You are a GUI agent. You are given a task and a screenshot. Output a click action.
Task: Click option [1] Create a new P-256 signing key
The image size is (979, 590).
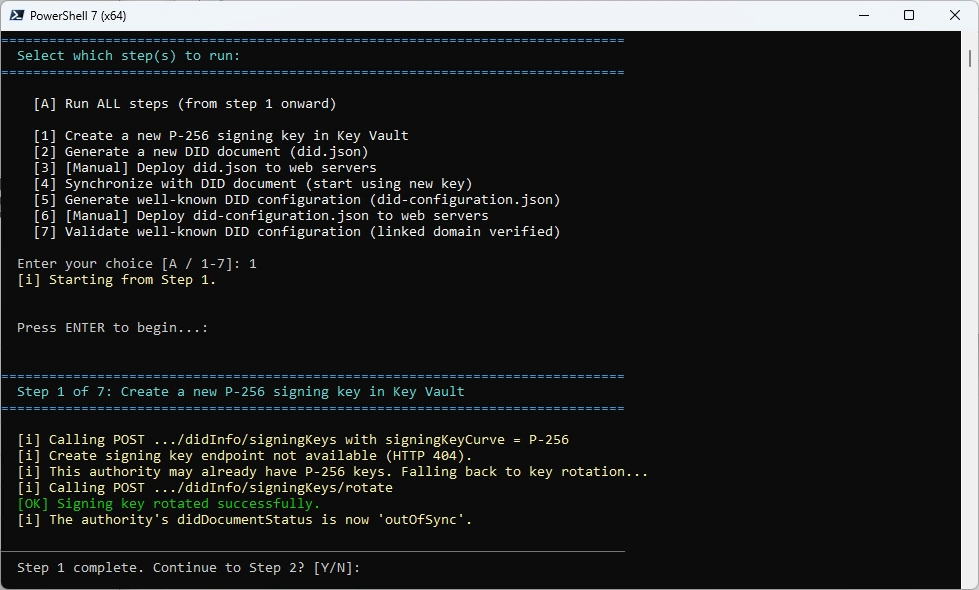tap(220, 136)
